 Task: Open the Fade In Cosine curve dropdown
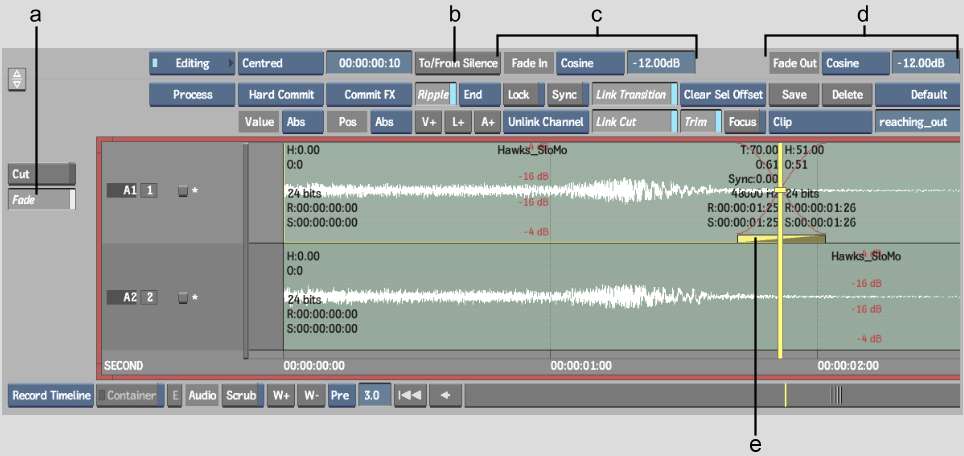tap(590, 63)
